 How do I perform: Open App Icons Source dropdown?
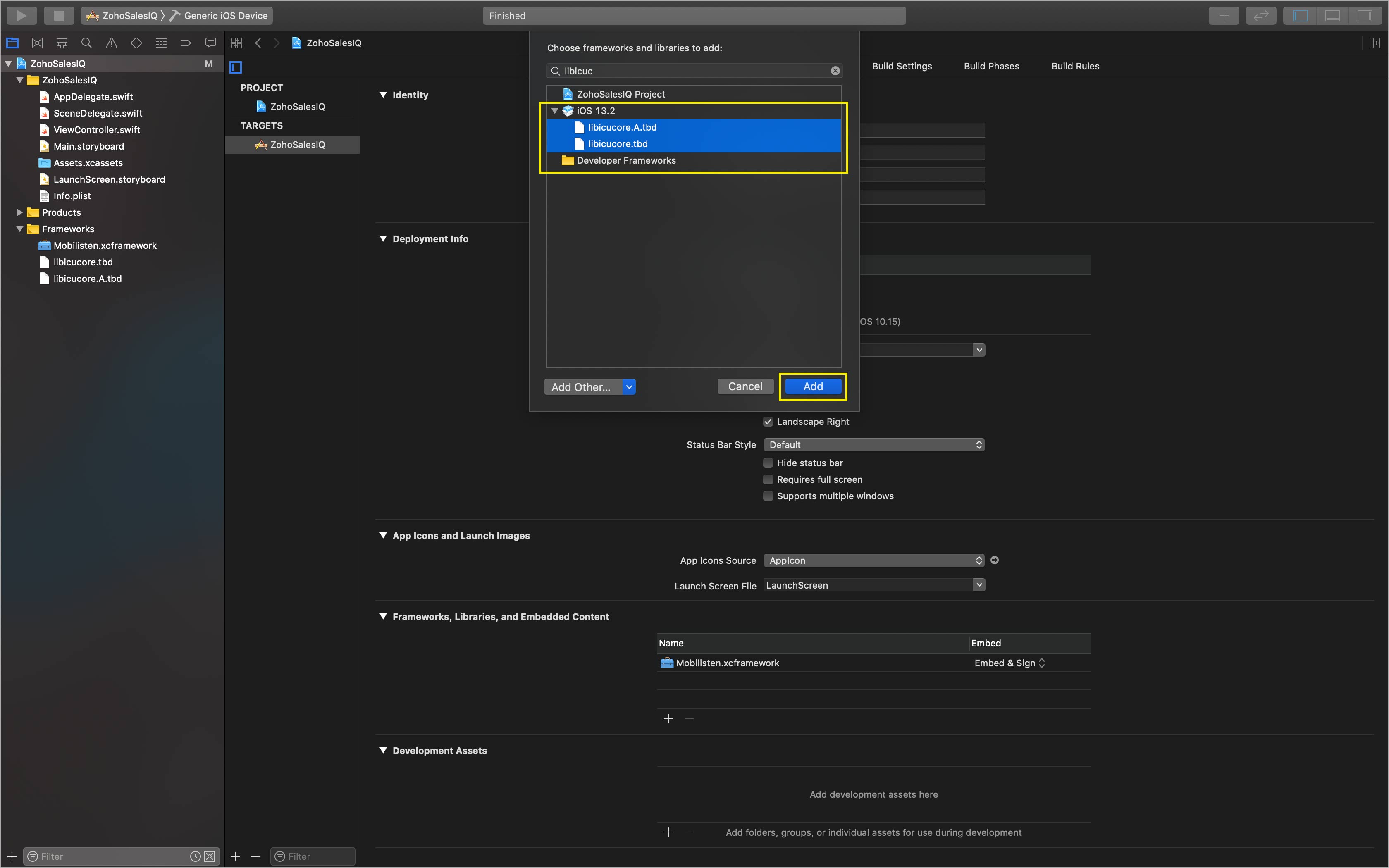pyautogui.click(x=874, y=560)
